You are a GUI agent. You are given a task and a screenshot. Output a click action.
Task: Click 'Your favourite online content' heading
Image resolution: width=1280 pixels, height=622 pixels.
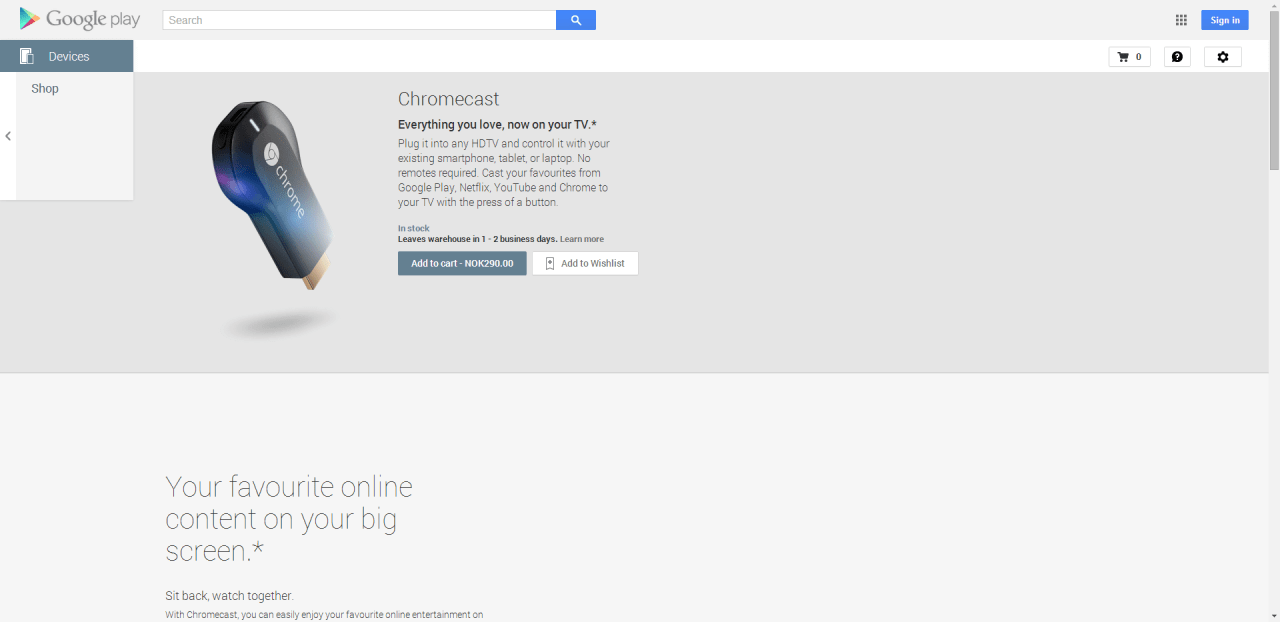(289, 518)
